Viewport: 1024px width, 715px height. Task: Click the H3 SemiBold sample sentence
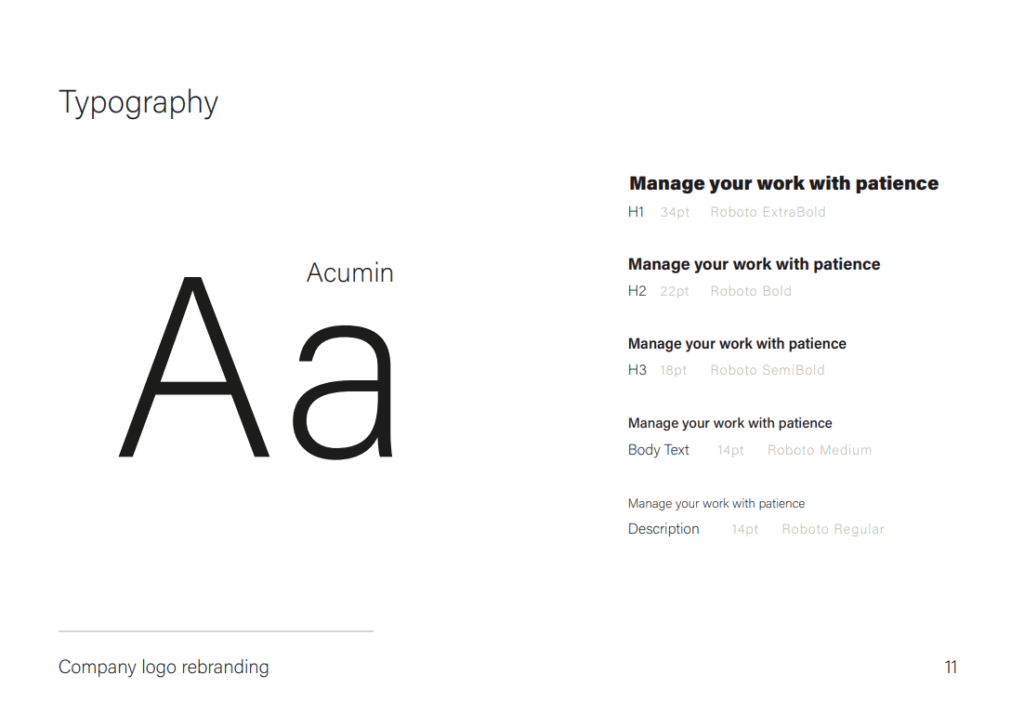tap(737, 344)
